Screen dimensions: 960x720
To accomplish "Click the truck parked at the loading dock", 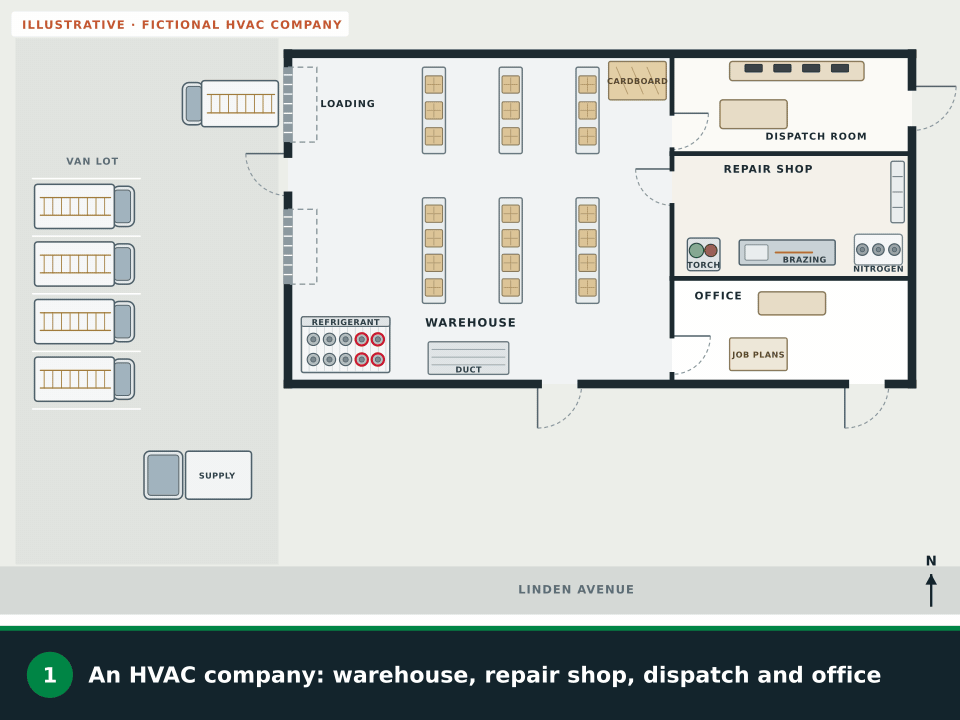I will [231, 103].
